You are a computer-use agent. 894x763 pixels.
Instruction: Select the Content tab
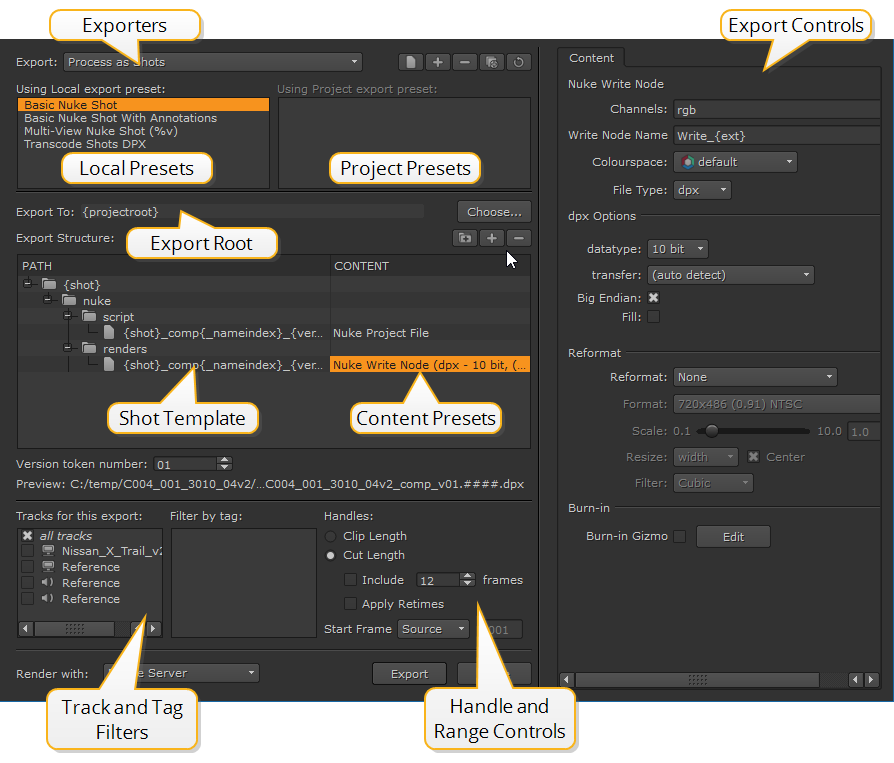(x=592, y=58)
